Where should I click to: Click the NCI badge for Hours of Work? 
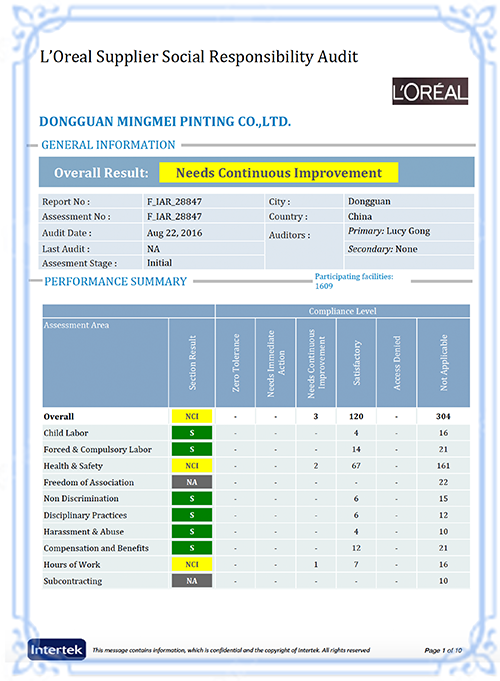pos(192,564)
